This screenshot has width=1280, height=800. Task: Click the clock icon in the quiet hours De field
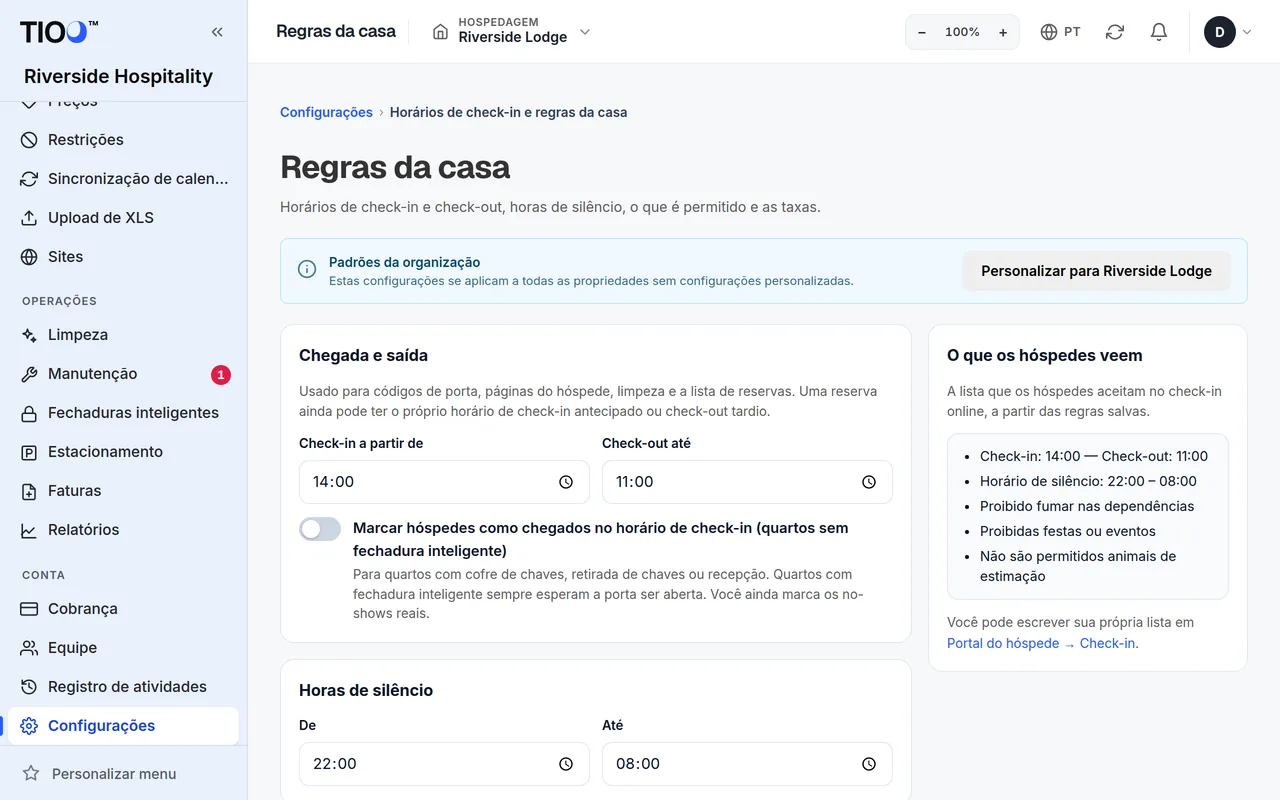click(x=566, y=764)
